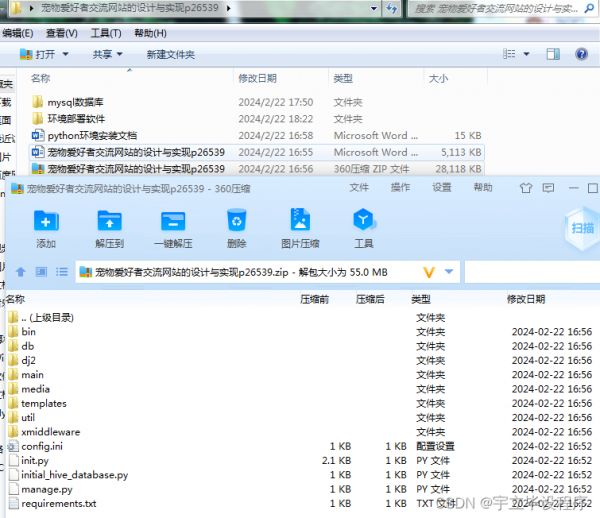Screen dimensions: 600x518
Task: Open the 打开 dropdown arrow
Action: pos(65,54)
